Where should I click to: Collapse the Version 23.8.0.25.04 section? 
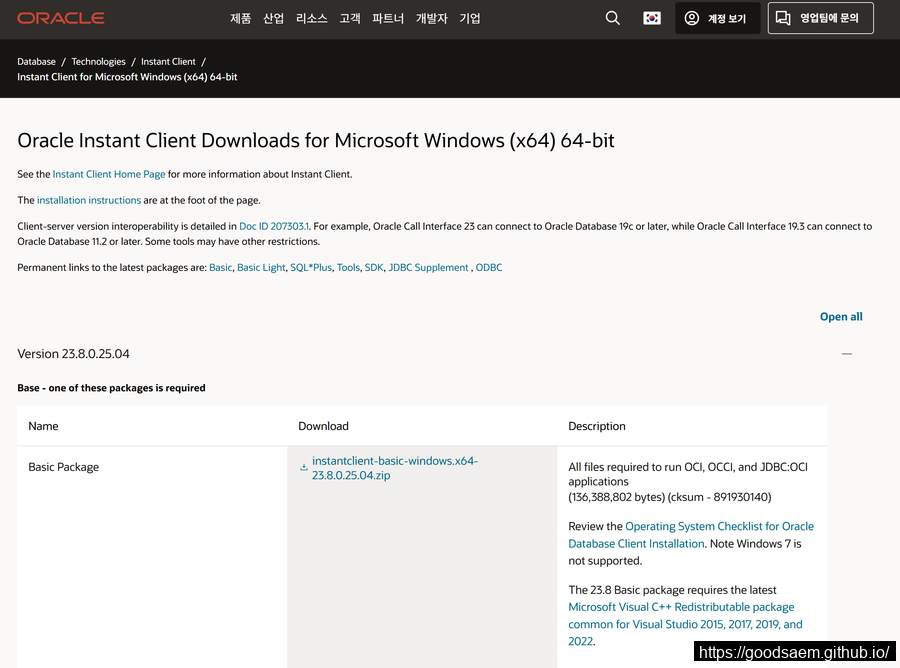[x=847, y=354]
